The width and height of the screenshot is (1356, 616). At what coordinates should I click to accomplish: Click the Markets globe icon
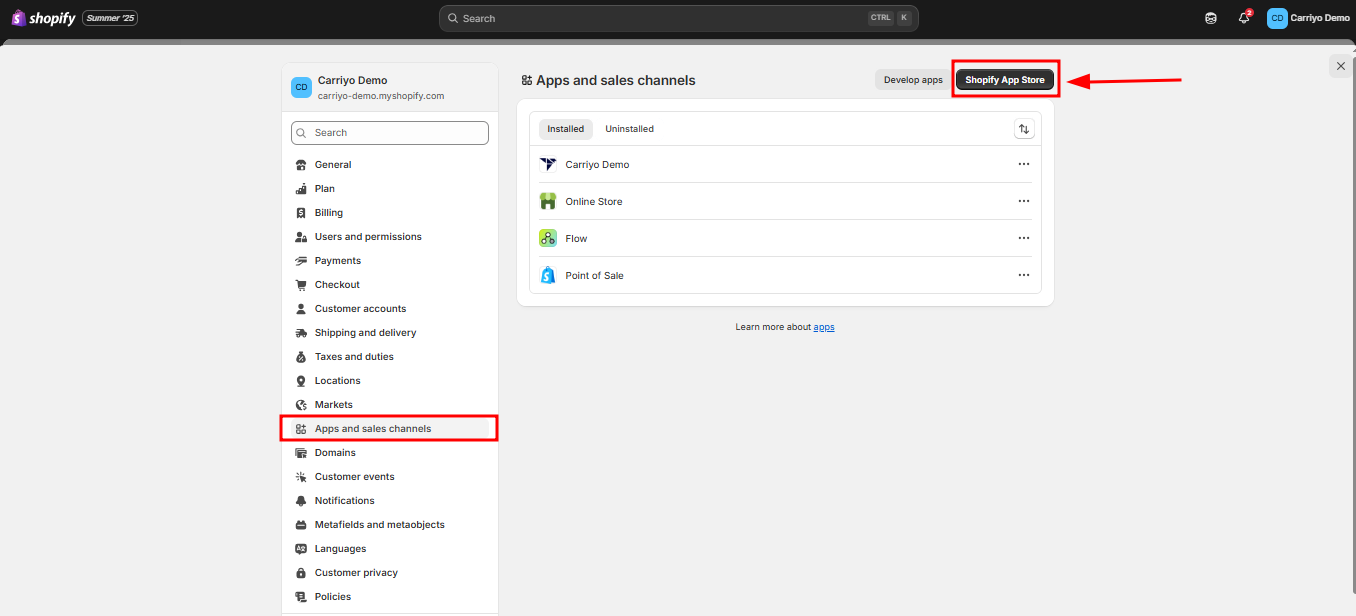coord(301,405)
